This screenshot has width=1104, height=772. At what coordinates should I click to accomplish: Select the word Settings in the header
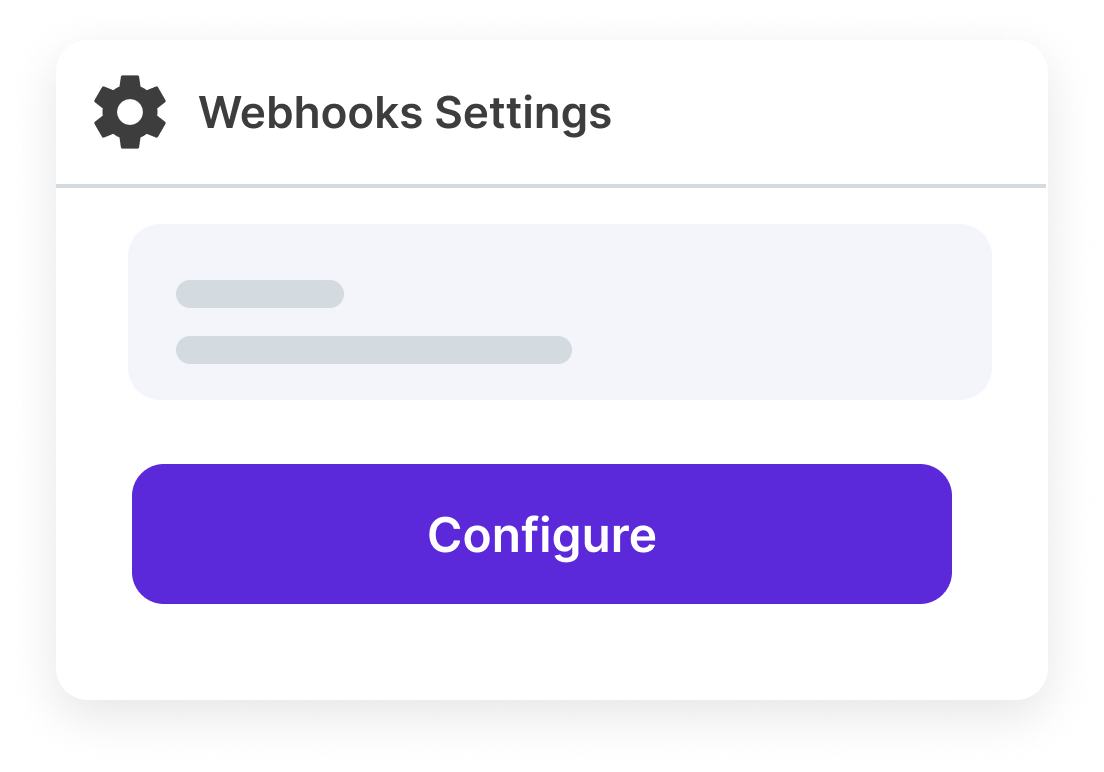[523, 113]
